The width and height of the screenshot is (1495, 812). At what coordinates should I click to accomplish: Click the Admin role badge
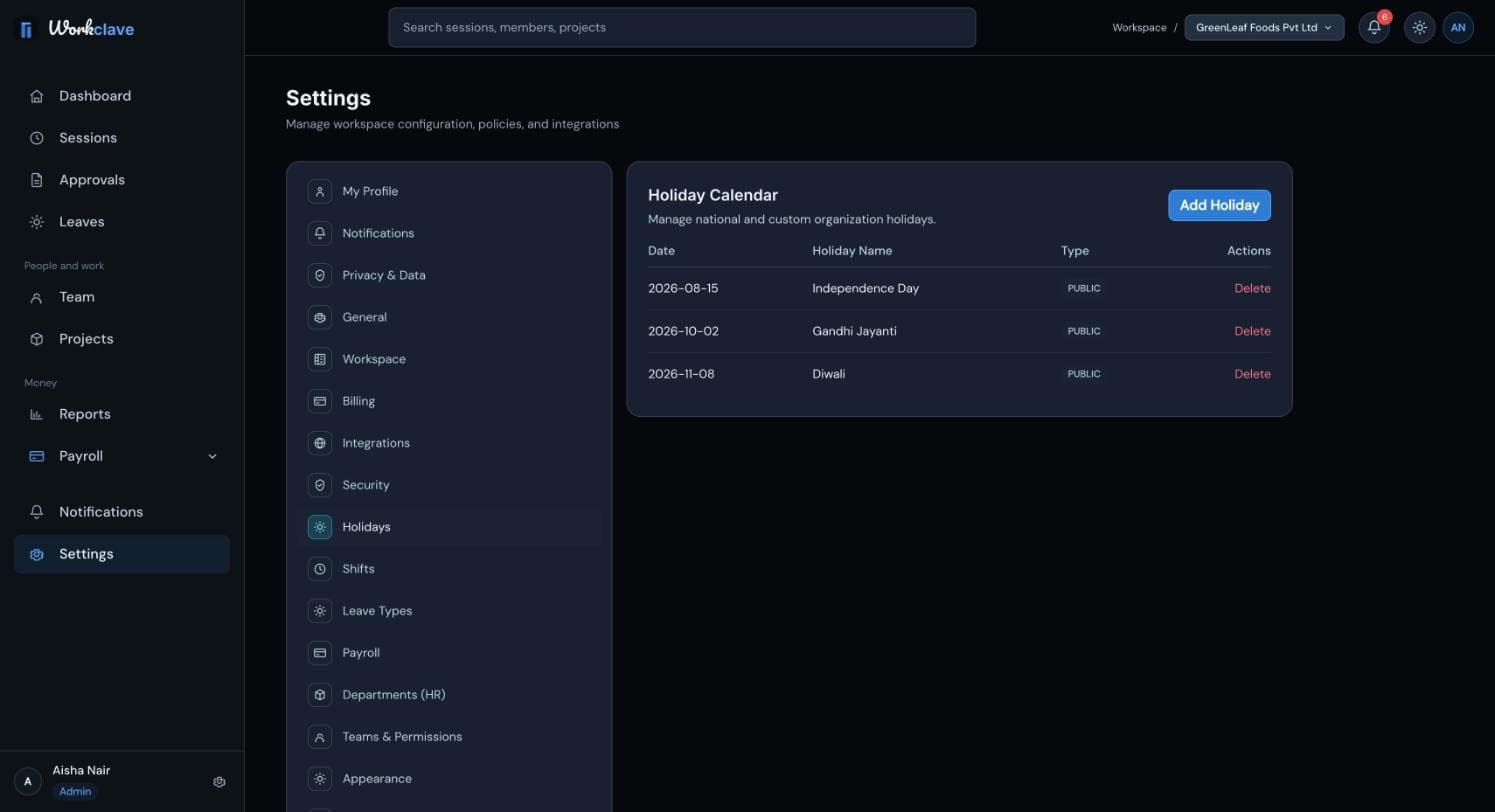pyautogui.click(x=75, y=791)
